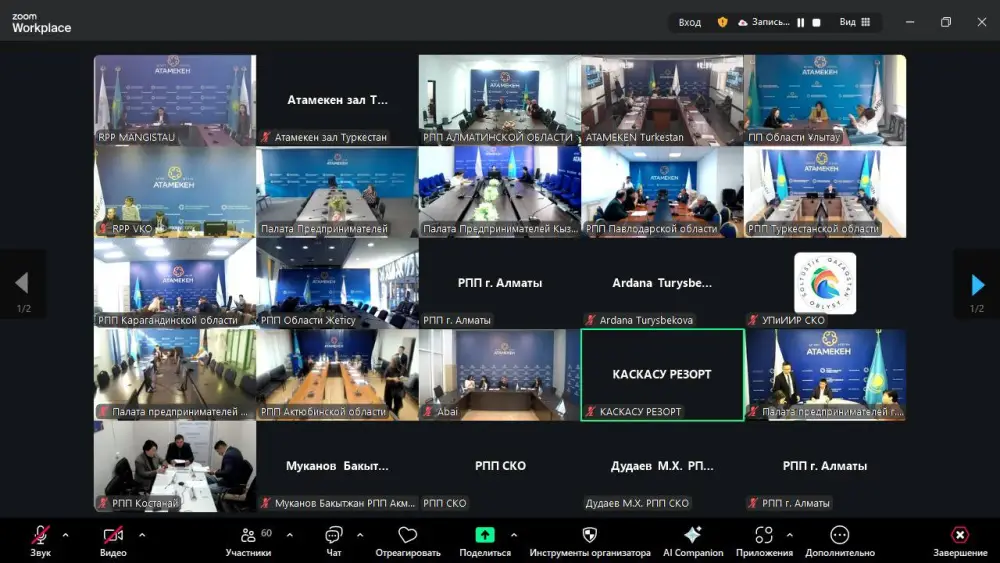Click the Вход button in top bar

tap(690, 22)
